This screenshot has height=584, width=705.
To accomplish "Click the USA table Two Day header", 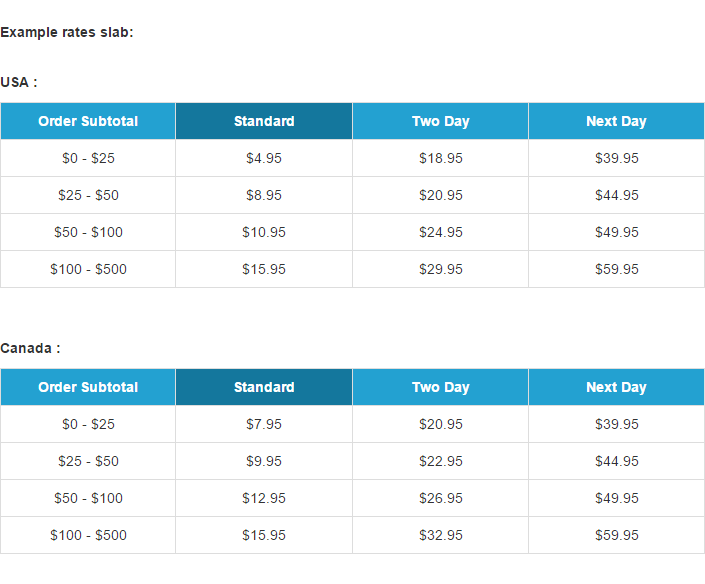I will [441, 121].
